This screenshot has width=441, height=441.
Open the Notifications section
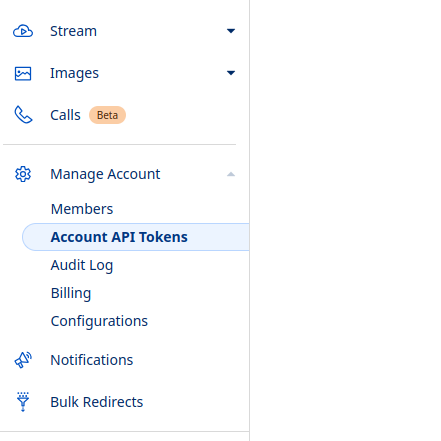[x=92, y=360]
